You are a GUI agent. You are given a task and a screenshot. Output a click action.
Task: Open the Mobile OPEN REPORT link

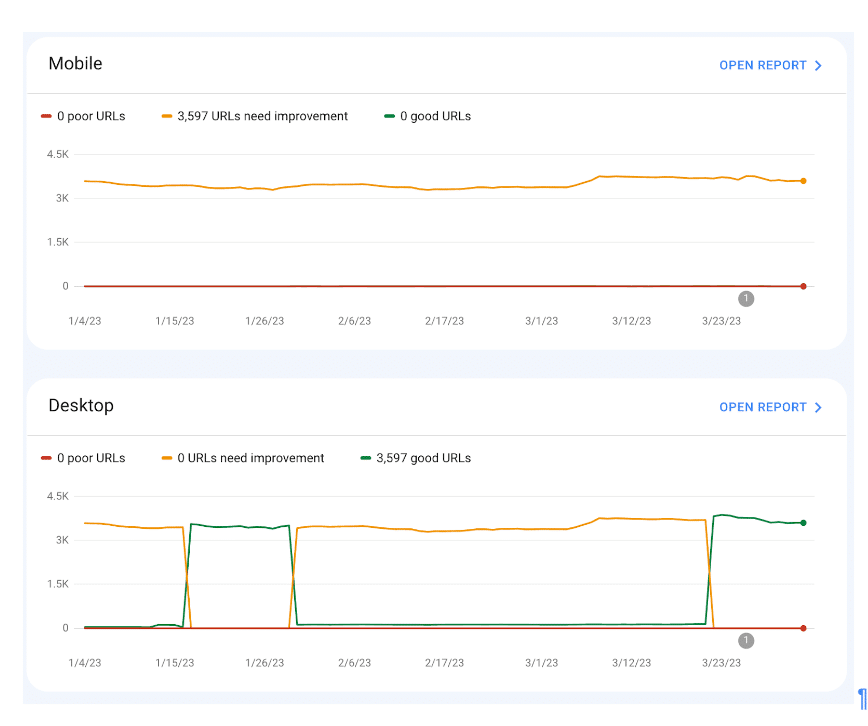click(x=760, y=64)
